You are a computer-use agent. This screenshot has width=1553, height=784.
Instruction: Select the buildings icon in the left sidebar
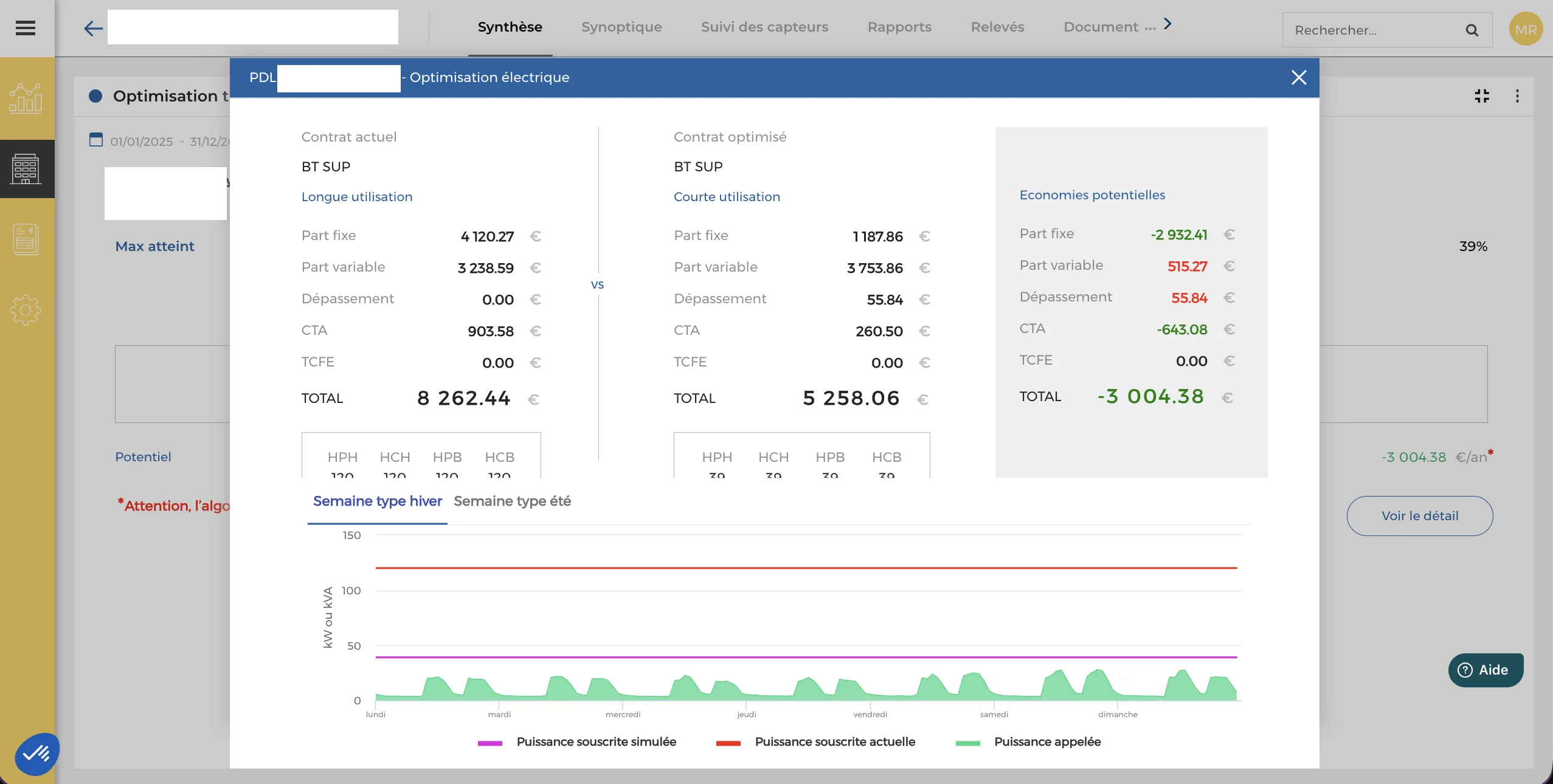point(26,168)
